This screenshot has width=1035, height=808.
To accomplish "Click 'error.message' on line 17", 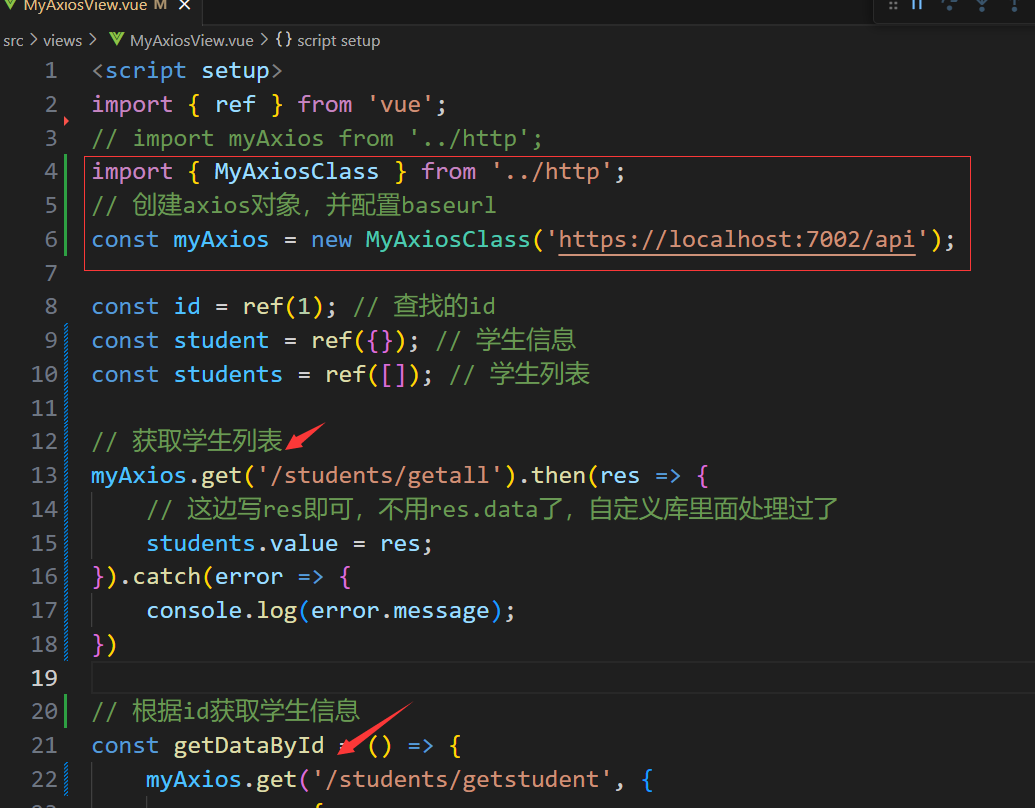I will pyautogui.click(x=400, y=611).
